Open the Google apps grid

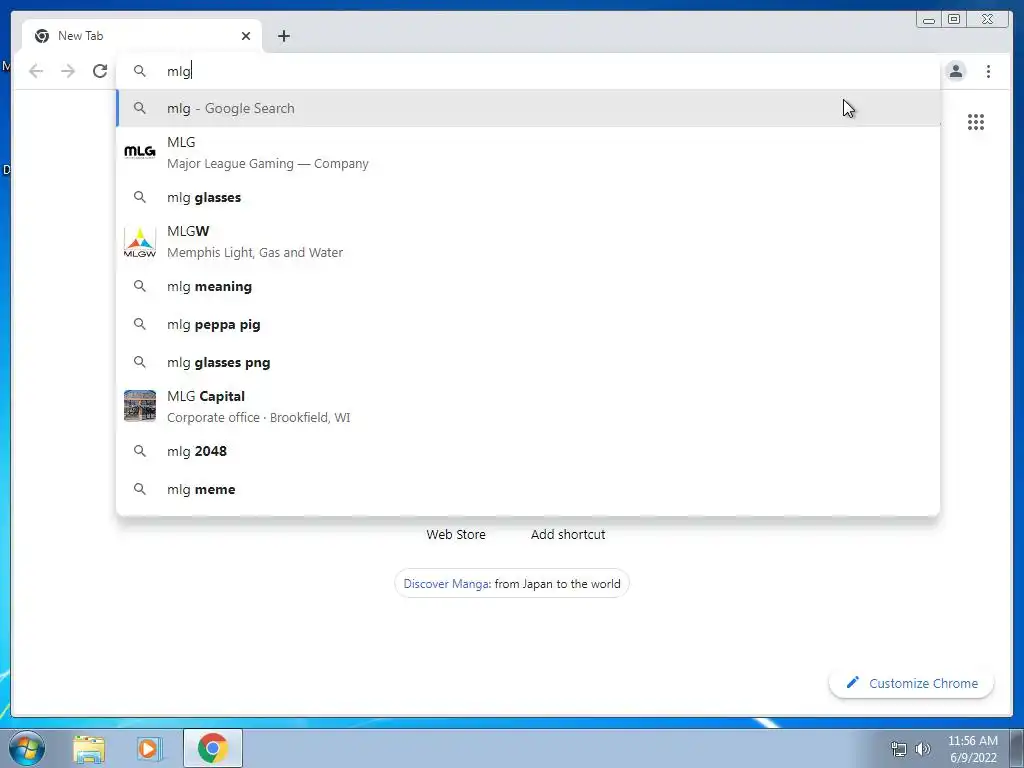pyautogui.click(x=976, y=122)
